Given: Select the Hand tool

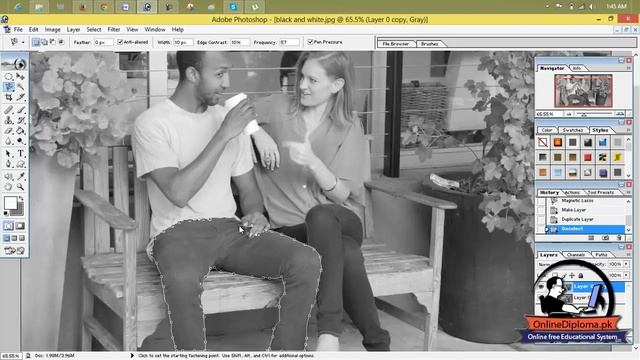Looking at the screenshot, I should 9,187.
